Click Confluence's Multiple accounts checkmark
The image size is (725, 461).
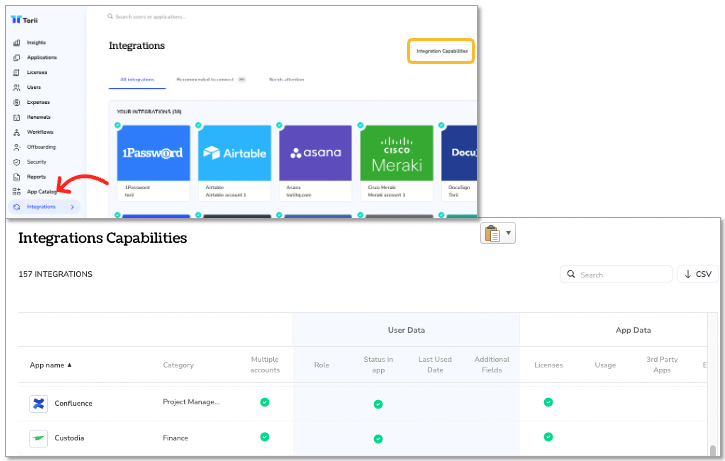(264, 402)
